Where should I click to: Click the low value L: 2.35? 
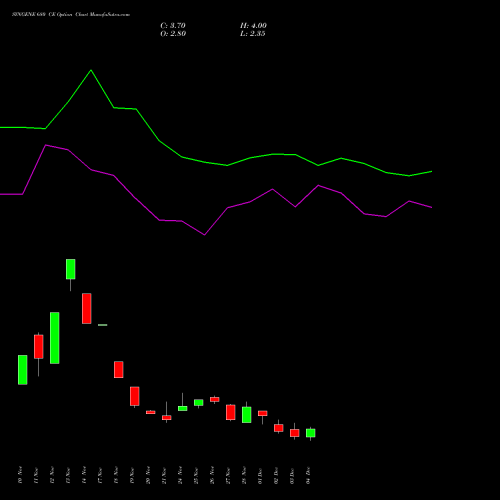(253, 34)
